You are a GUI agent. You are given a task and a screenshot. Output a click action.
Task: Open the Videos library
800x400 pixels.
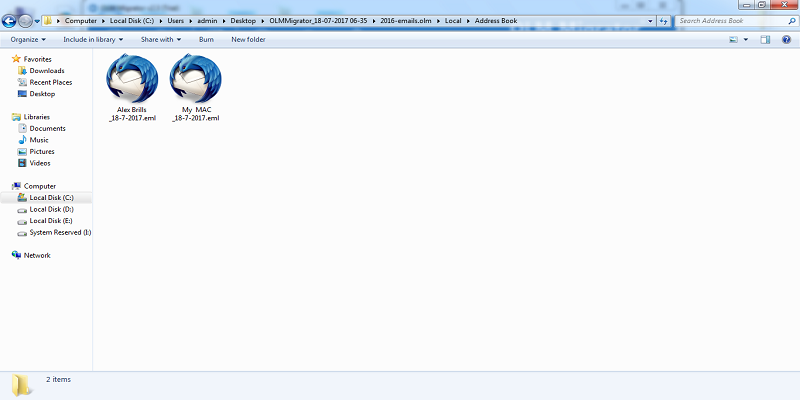[x=40, y=163]
